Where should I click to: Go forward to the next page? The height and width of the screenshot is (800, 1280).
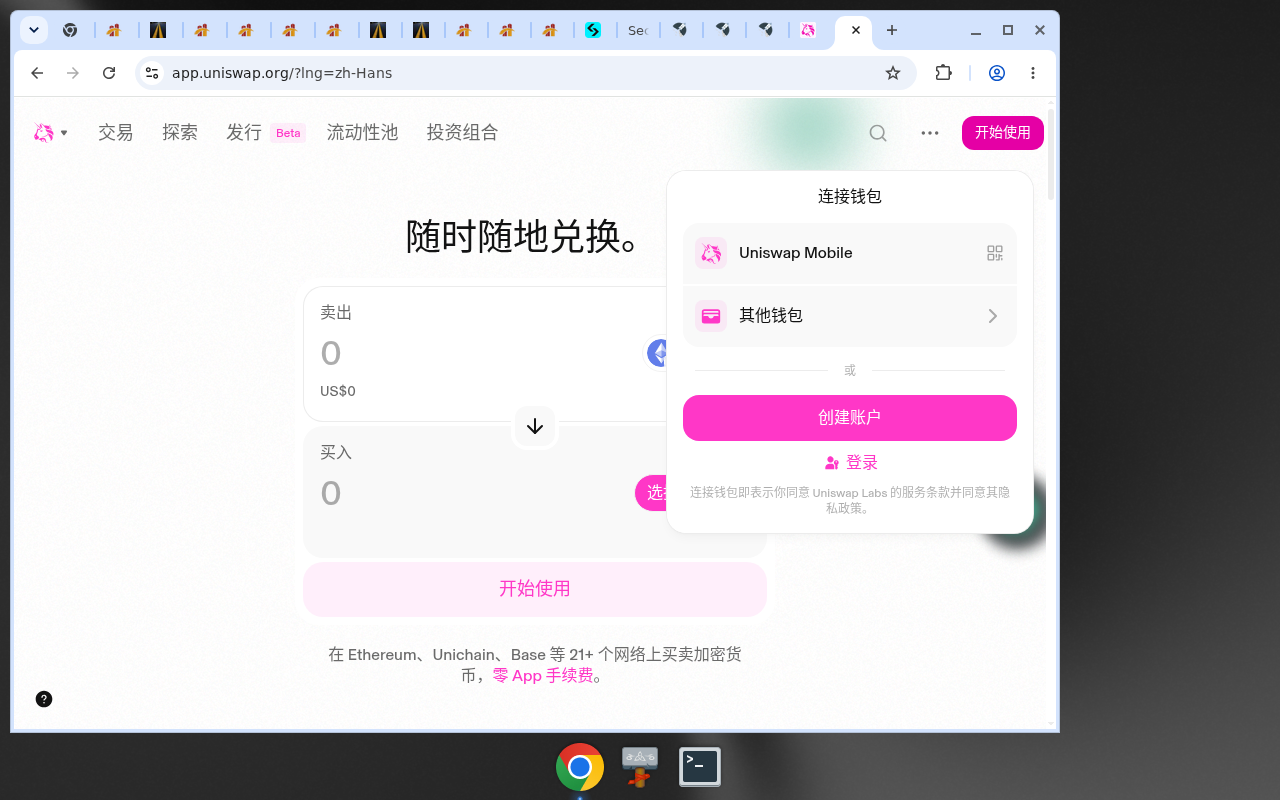[73, 73]
